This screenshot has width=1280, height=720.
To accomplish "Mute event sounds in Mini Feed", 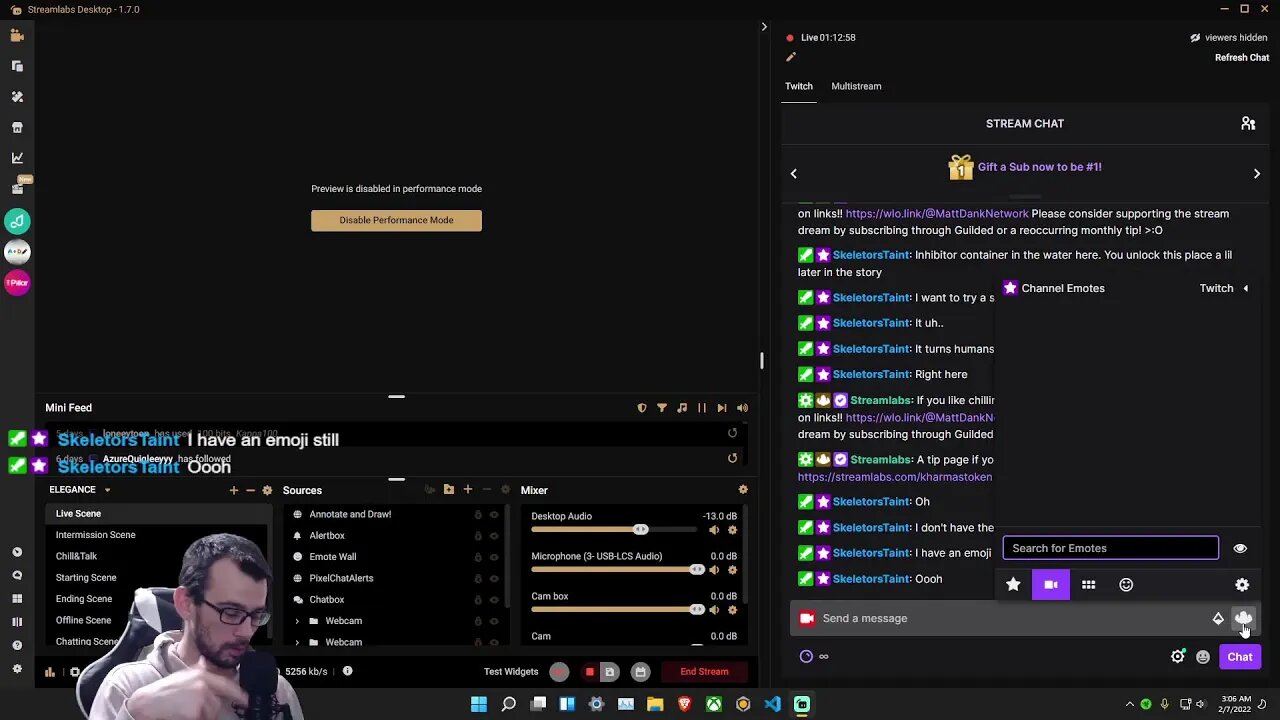I will (x=742, y=408).
